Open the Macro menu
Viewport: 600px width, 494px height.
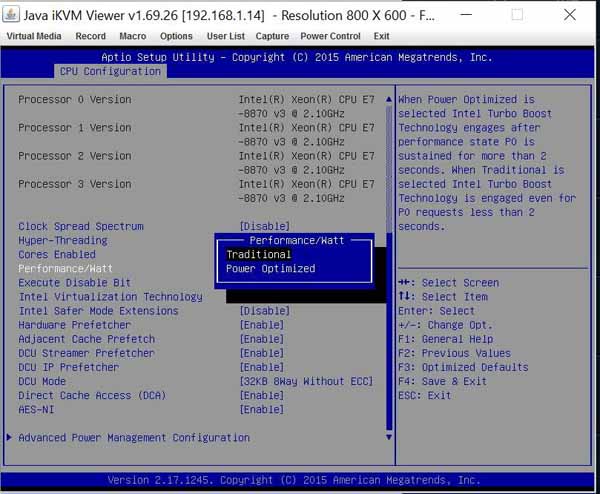tap(132, 36)
